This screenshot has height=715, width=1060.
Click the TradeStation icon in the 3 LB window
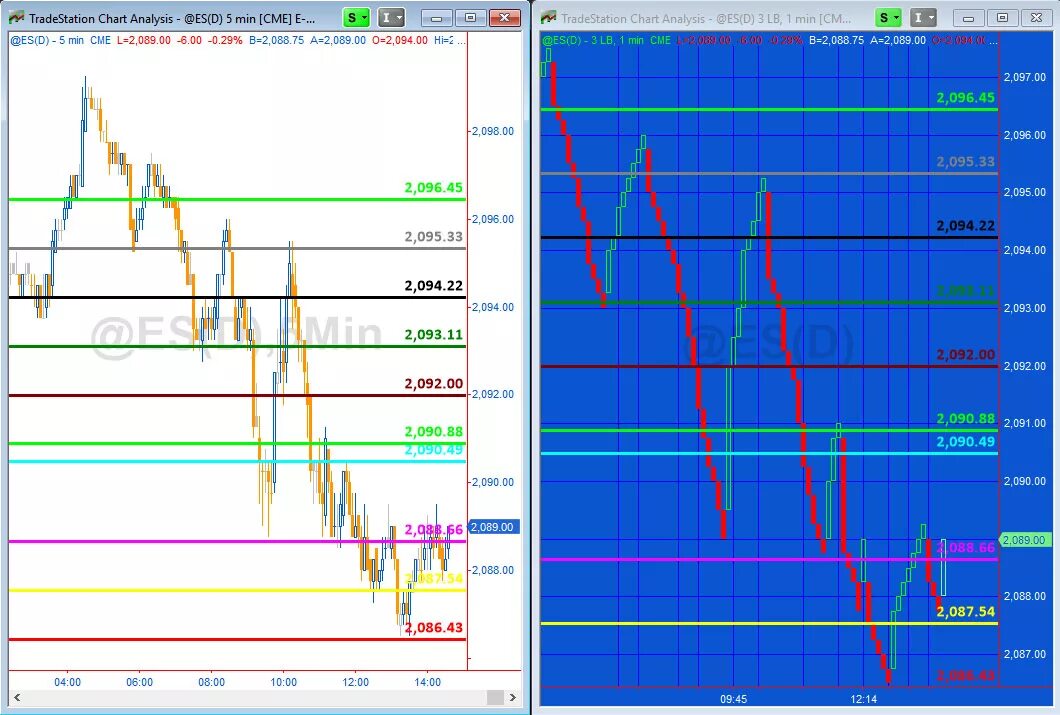(548, 18)
